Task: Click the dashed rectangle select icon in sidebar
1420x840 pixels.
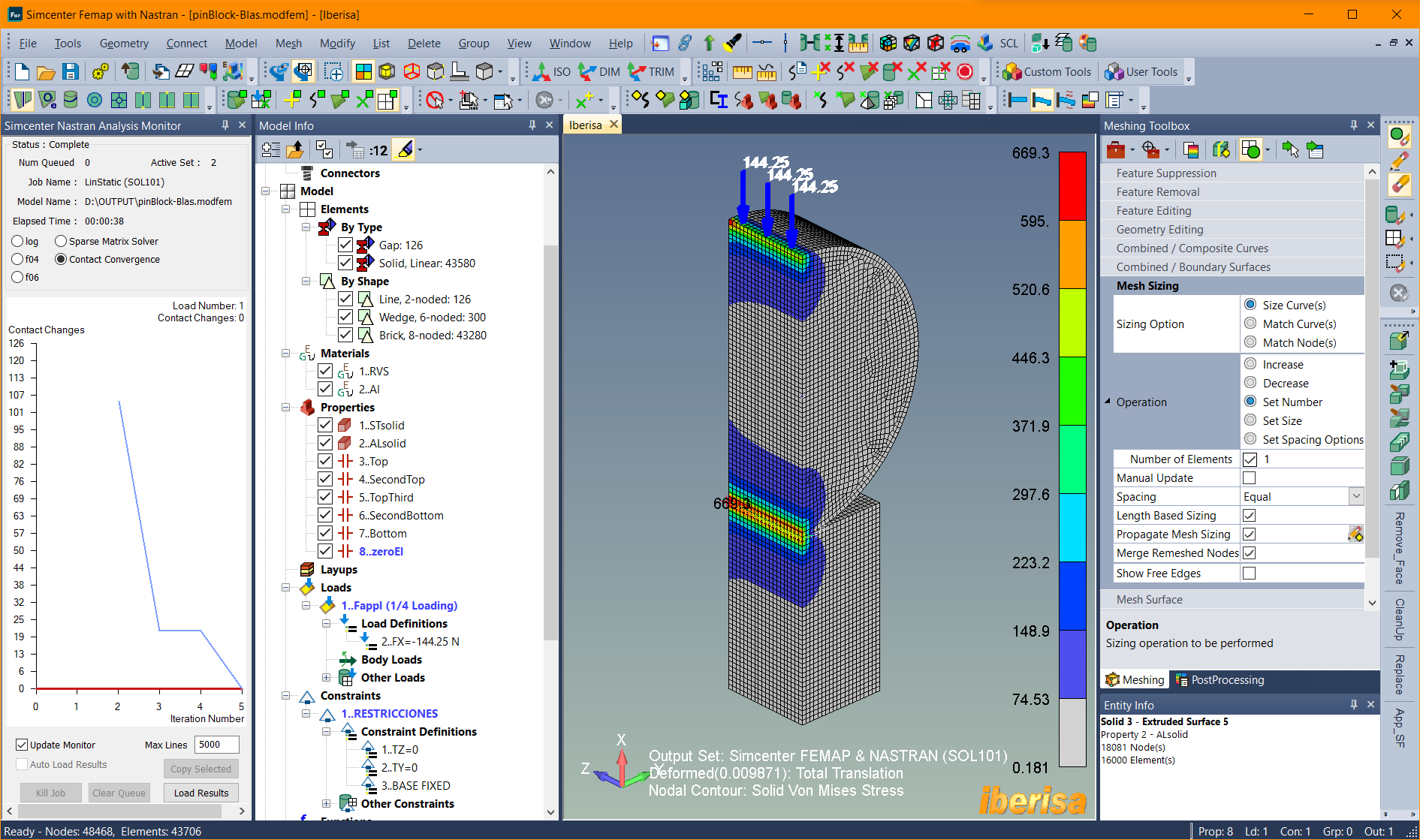Action: coord(1394,263)
